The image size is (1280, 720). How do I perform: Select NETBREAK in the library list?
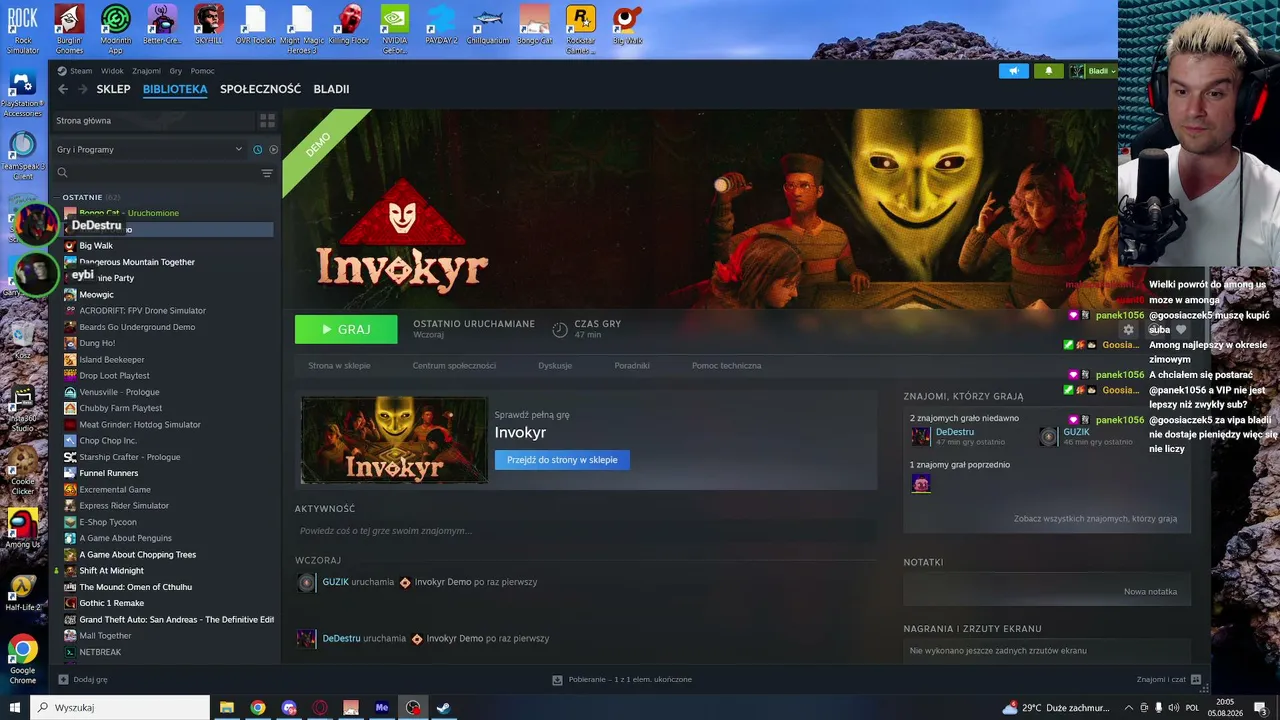(x=100, y=652)
